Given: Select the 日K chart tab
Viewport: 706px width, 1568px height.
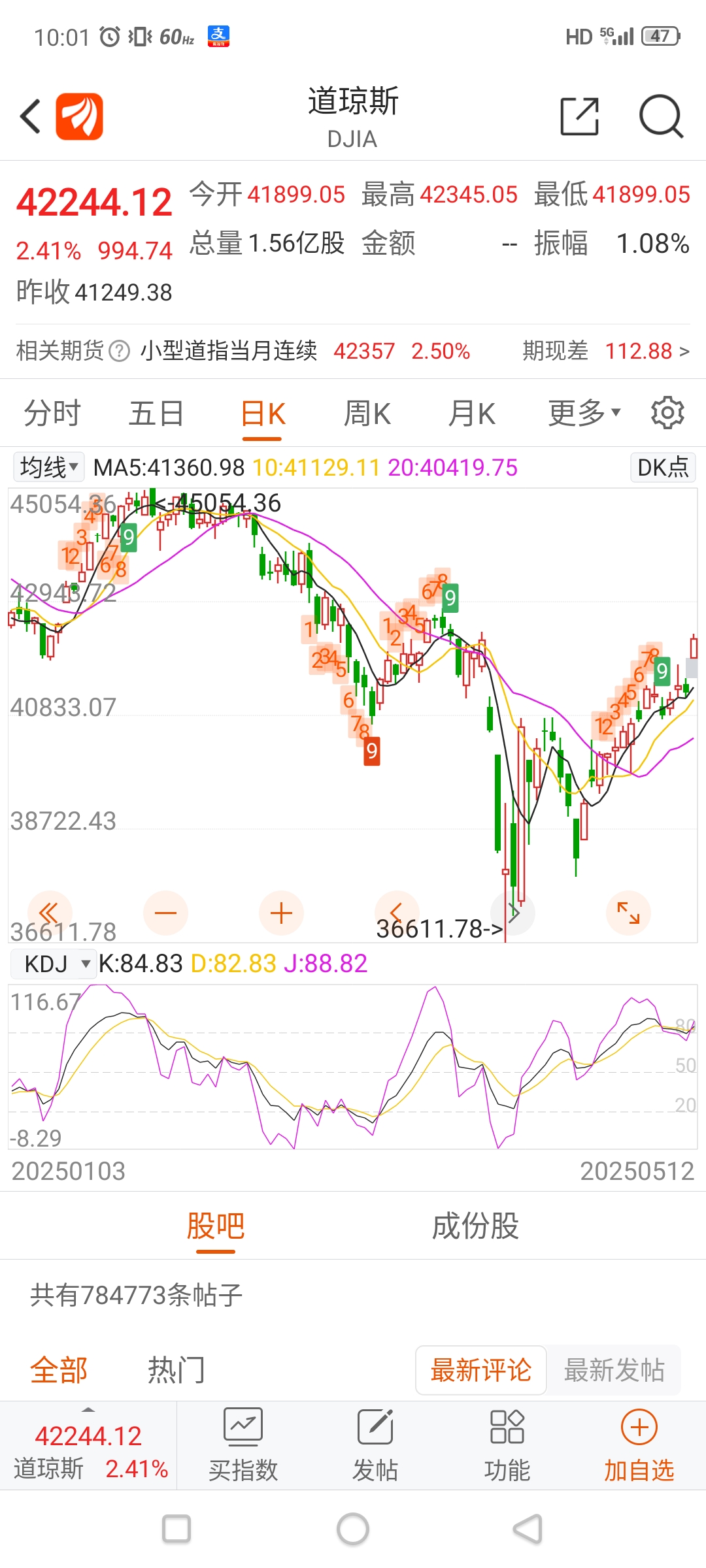Looking at the screenshot, I should click(263, 414).
